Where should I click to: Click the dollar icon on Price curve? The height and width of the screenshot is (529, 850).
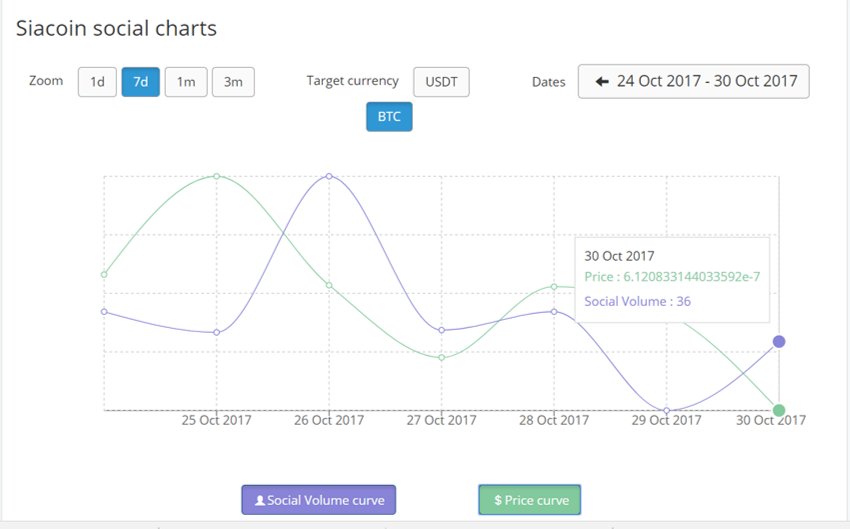498,500
